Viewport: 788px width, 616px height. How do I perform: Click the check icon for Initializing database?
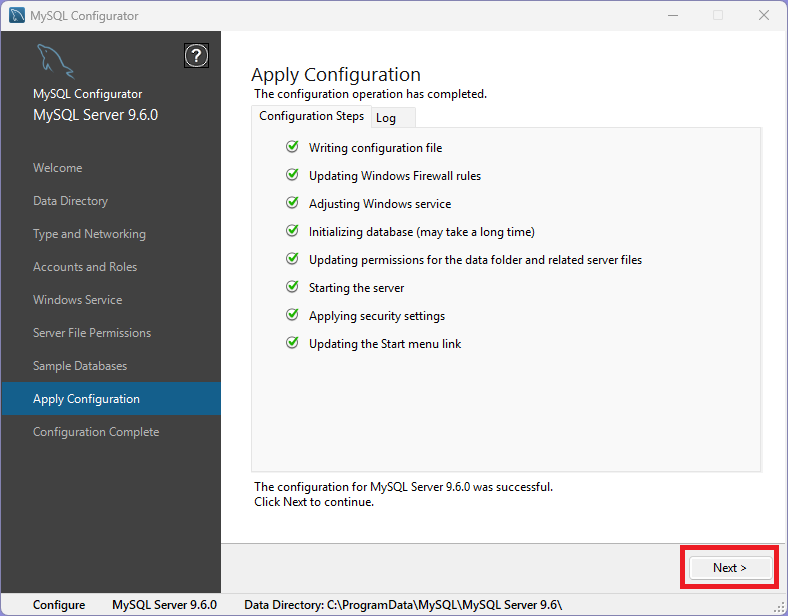292,231
